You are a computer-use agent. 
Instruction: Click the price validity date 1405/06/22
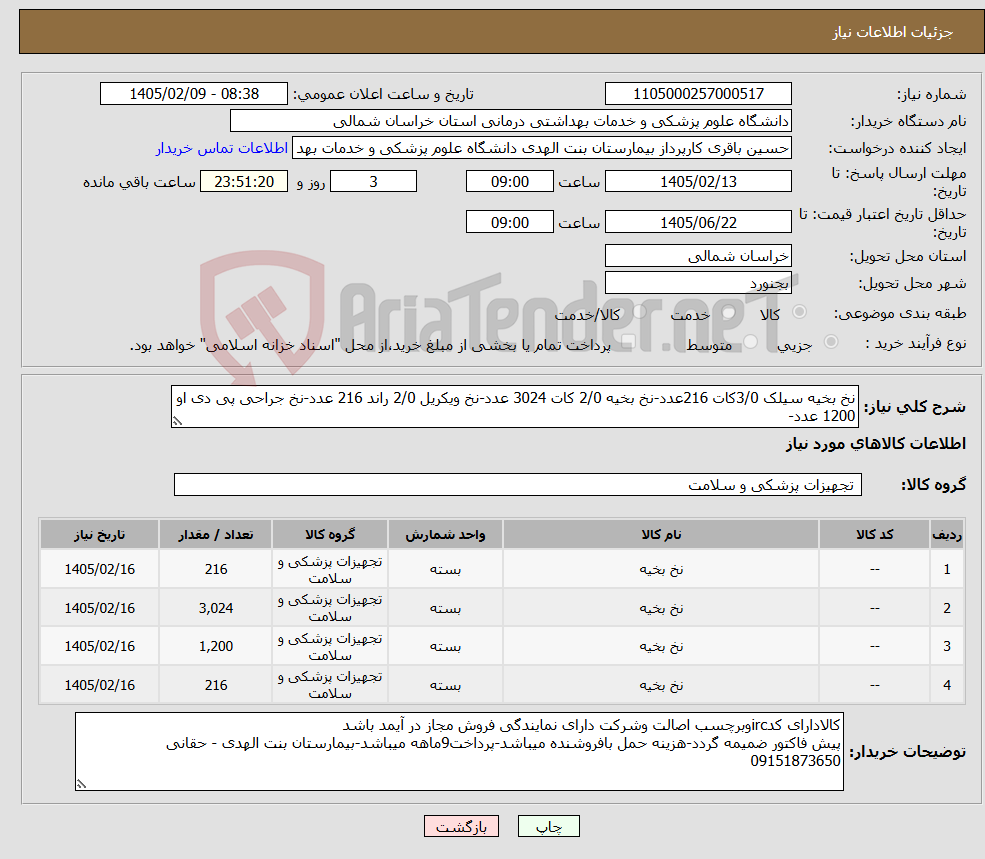point(698,222)
